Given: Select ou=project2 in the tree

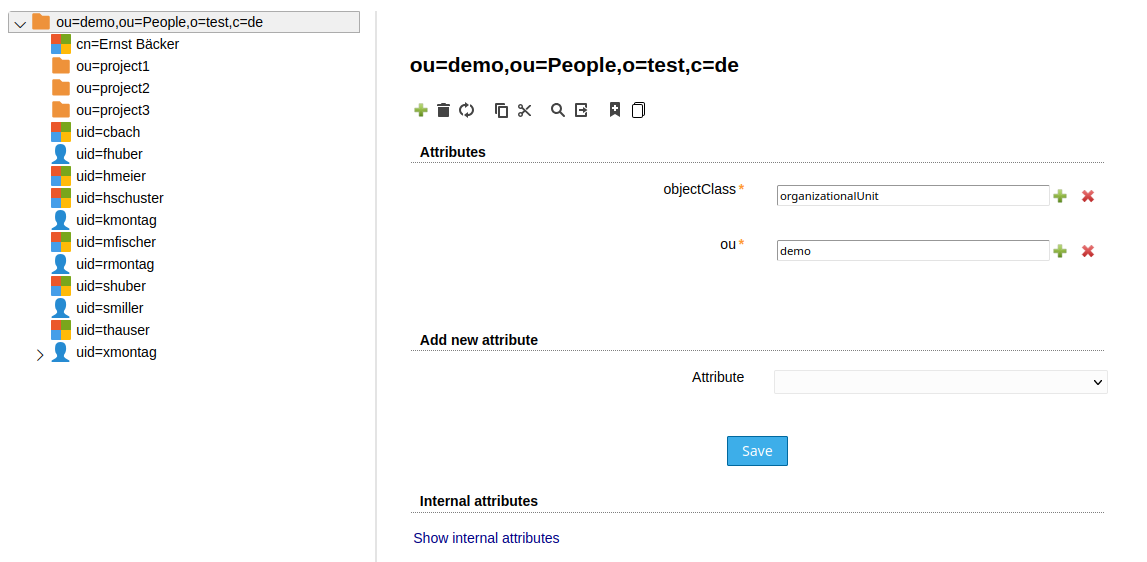Looking at the screenshot, I should 112,88.
